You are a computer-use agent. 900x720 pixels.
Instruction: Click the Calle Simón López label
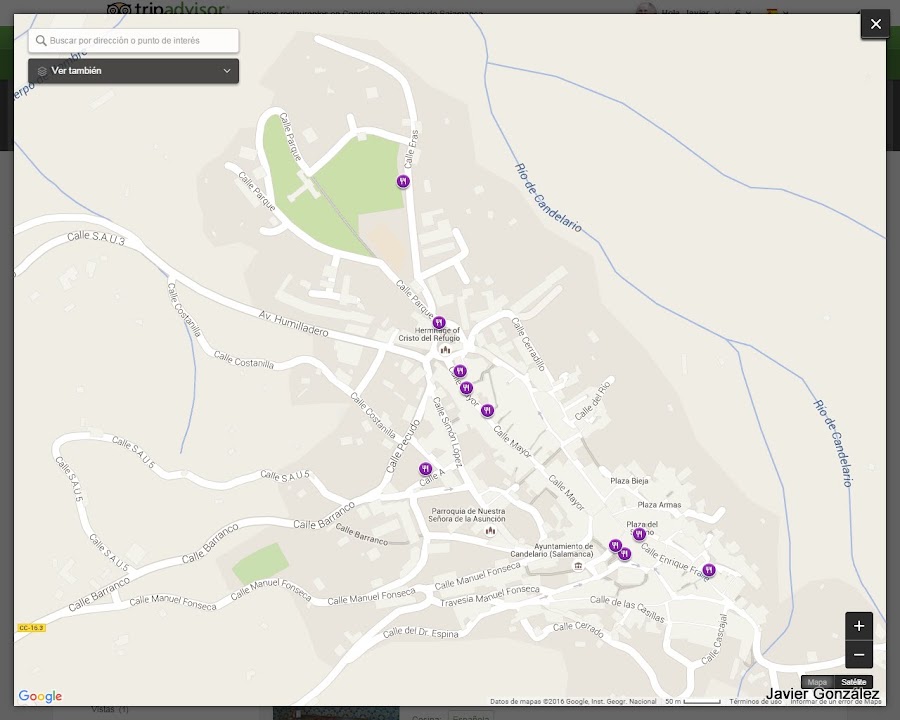[447, 431]
